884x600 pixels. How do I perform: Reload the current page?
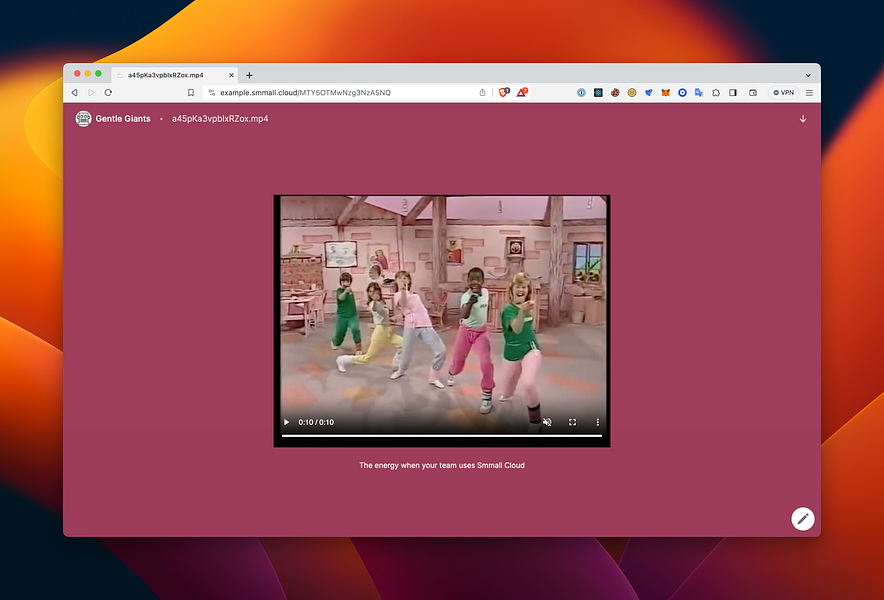(108, 92)
